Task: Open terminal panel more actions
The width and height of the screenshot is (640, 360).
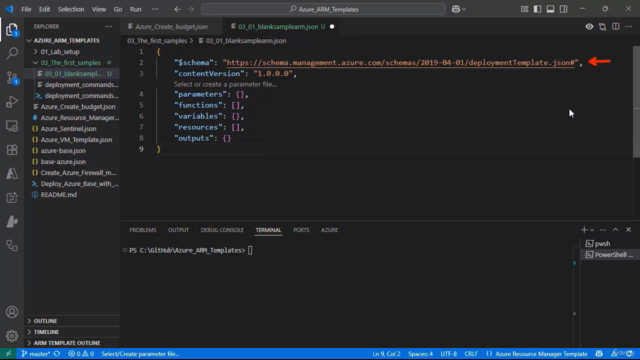Action: (603, 230)
